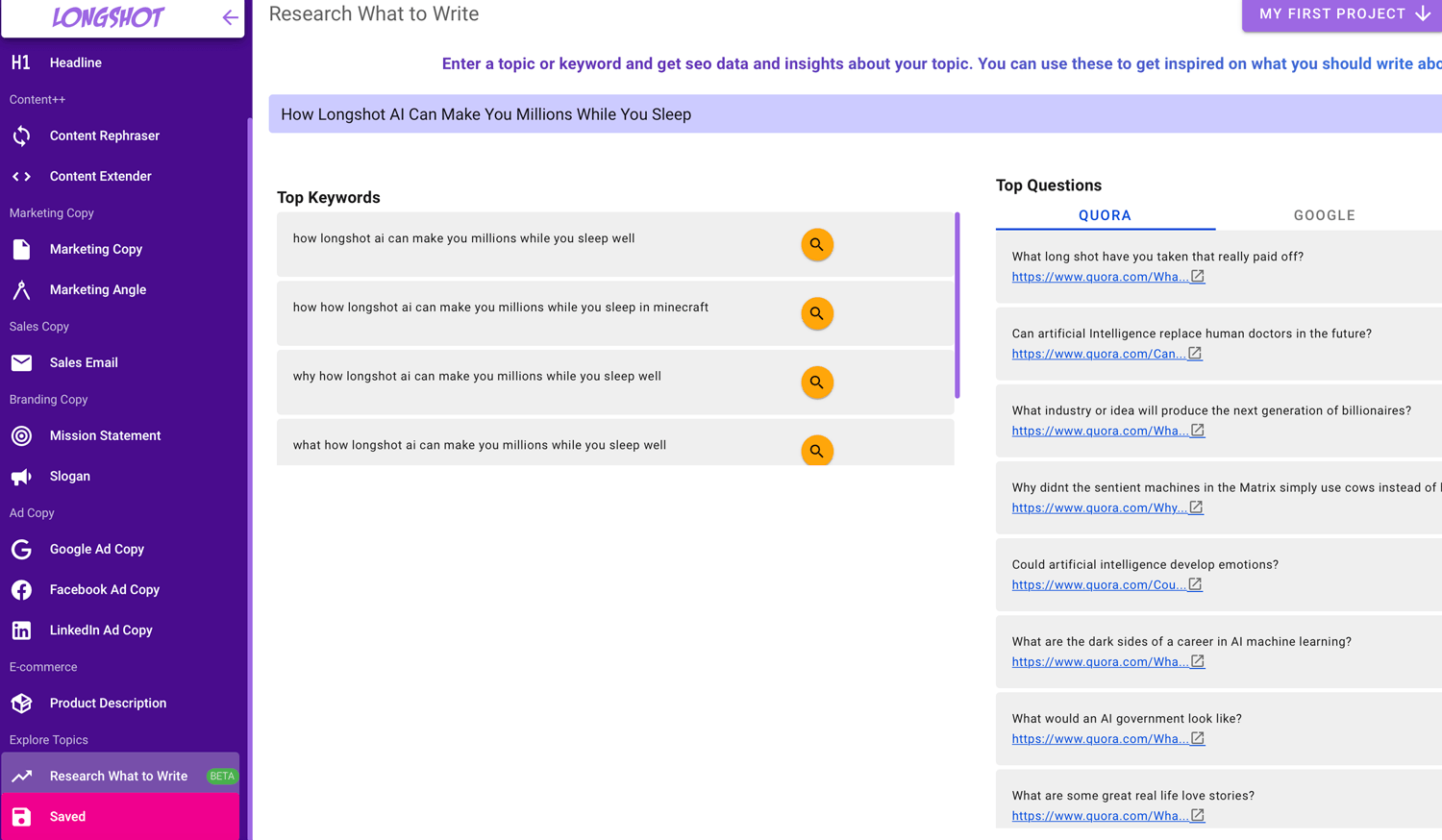
Task: Open the Saved section in sidebar
Action: 67,817
